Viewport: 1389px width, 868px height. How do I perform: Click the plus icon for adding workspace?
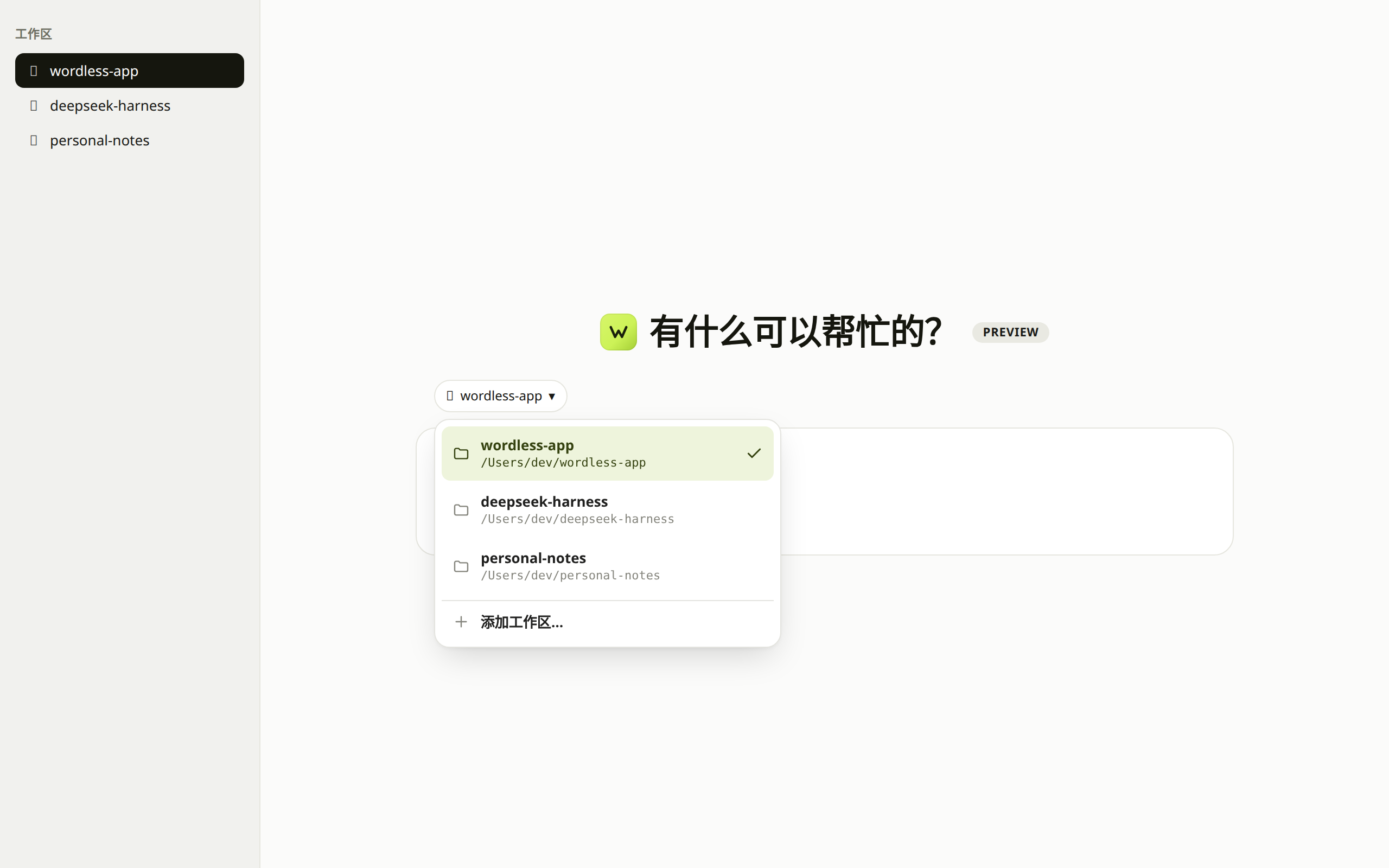pos(461,622)
